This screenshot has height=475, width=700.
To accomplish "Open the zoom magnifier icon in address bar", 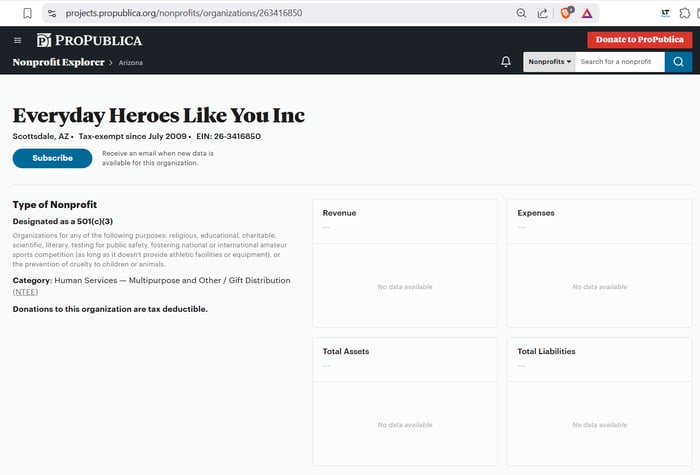I will 521,13.
